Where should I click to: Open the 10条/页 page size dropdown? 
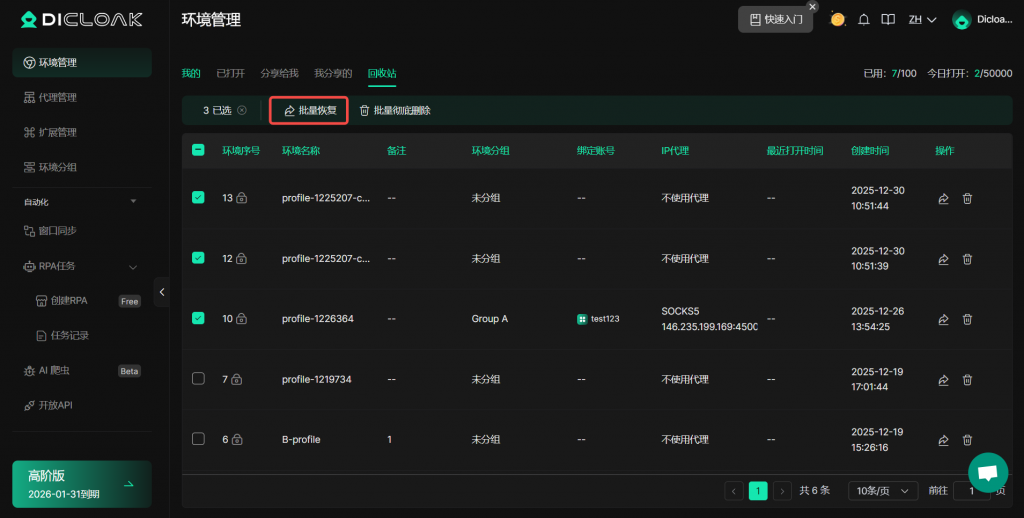pos(882,491)
